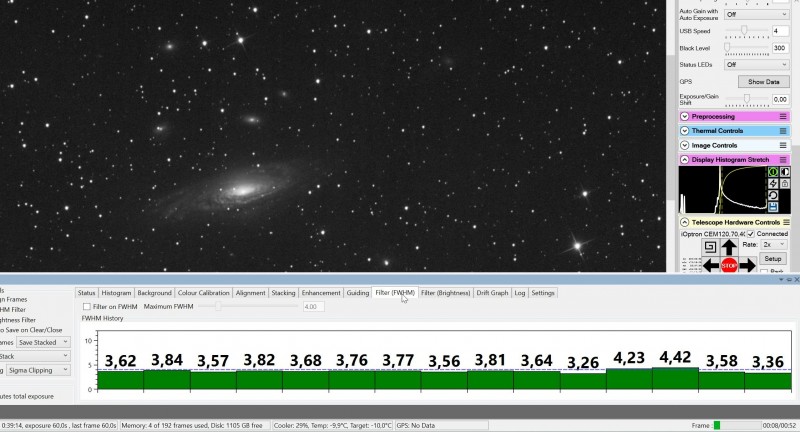Collapse the Telescope Hardware Controls section
The image size is (800, 432).
(x=685, y=222)
